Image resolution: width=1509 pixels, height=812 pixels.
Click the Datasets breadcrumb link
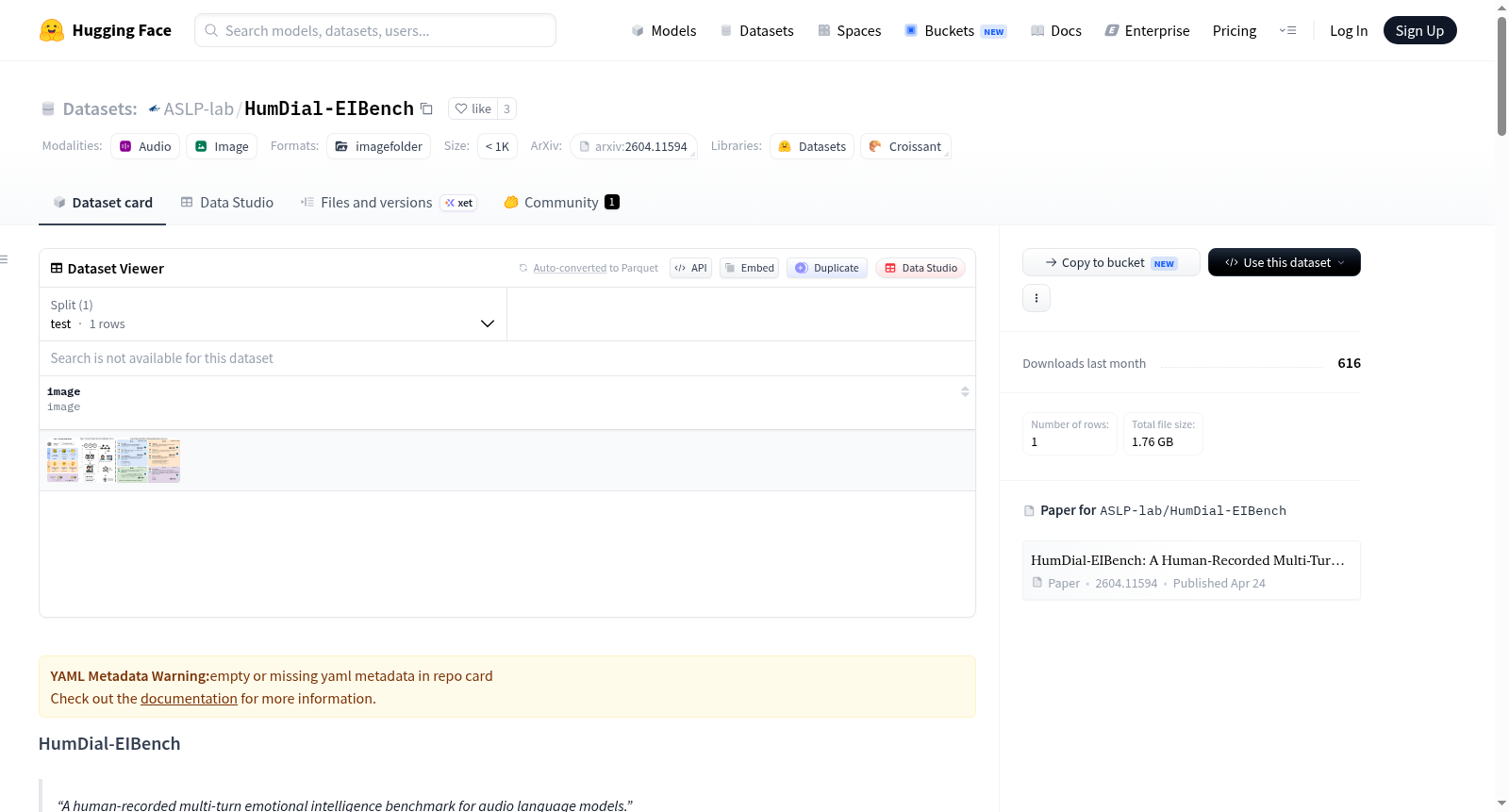100,108
